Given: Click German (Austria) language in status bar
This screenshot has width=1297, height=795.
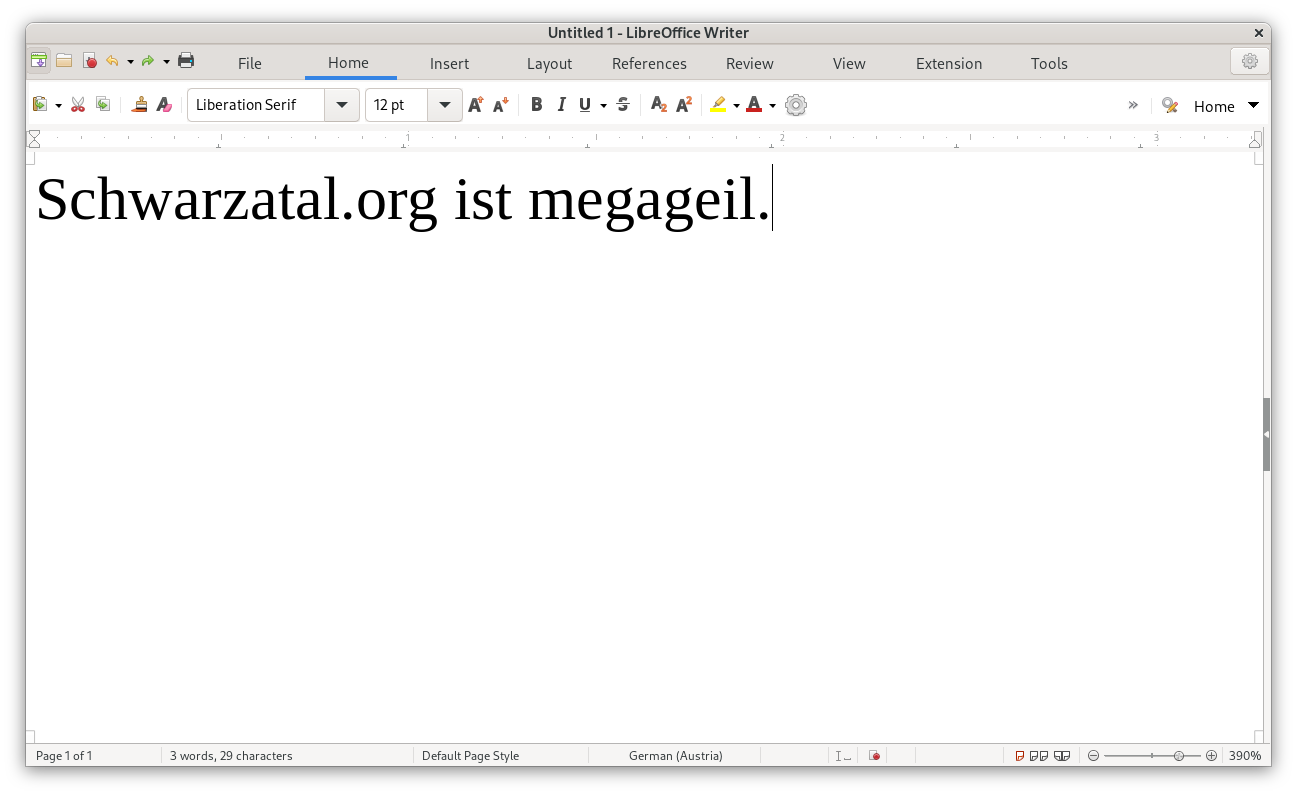Looking at the screenshot, I should (x=675, y=756).
